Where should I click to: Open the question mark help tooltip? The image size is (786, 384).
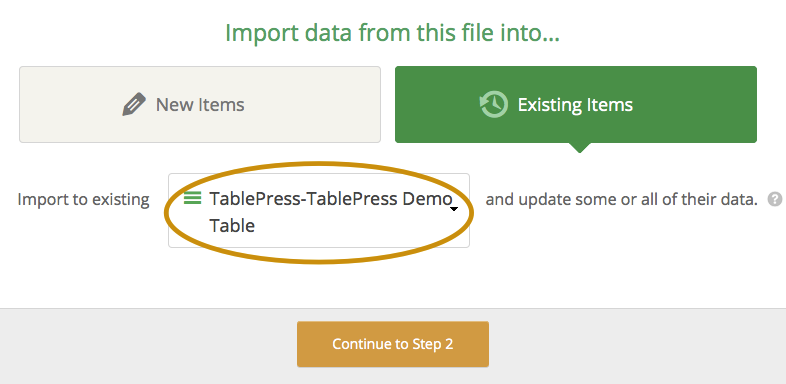coord(774,200)
